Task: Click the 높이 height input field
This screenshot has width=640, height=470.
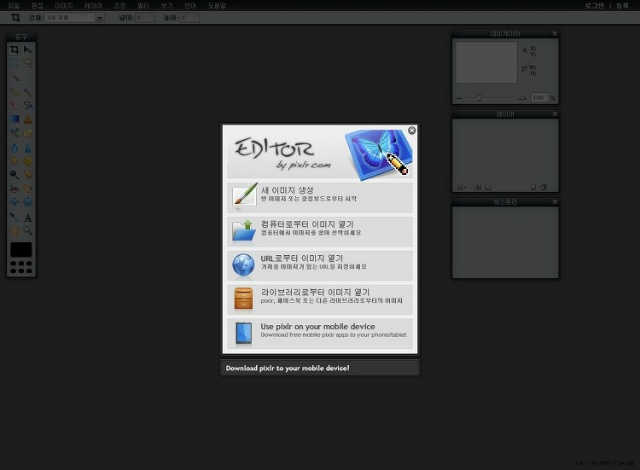Action: (x=189, y=18)
